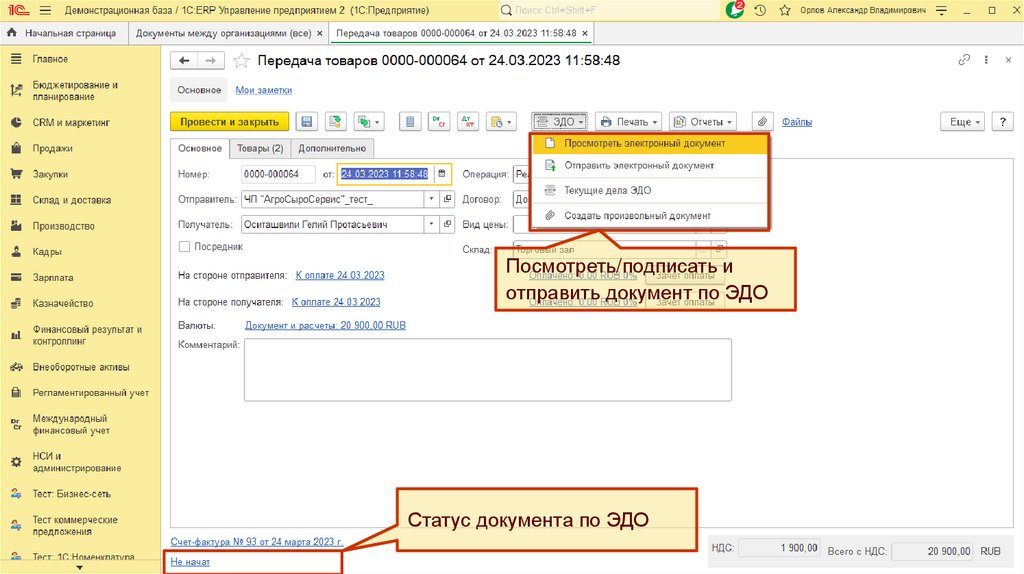Viewport: 1024px width, 574px height.
Task: Click the save document floppy icon
Action: point(306,121)
